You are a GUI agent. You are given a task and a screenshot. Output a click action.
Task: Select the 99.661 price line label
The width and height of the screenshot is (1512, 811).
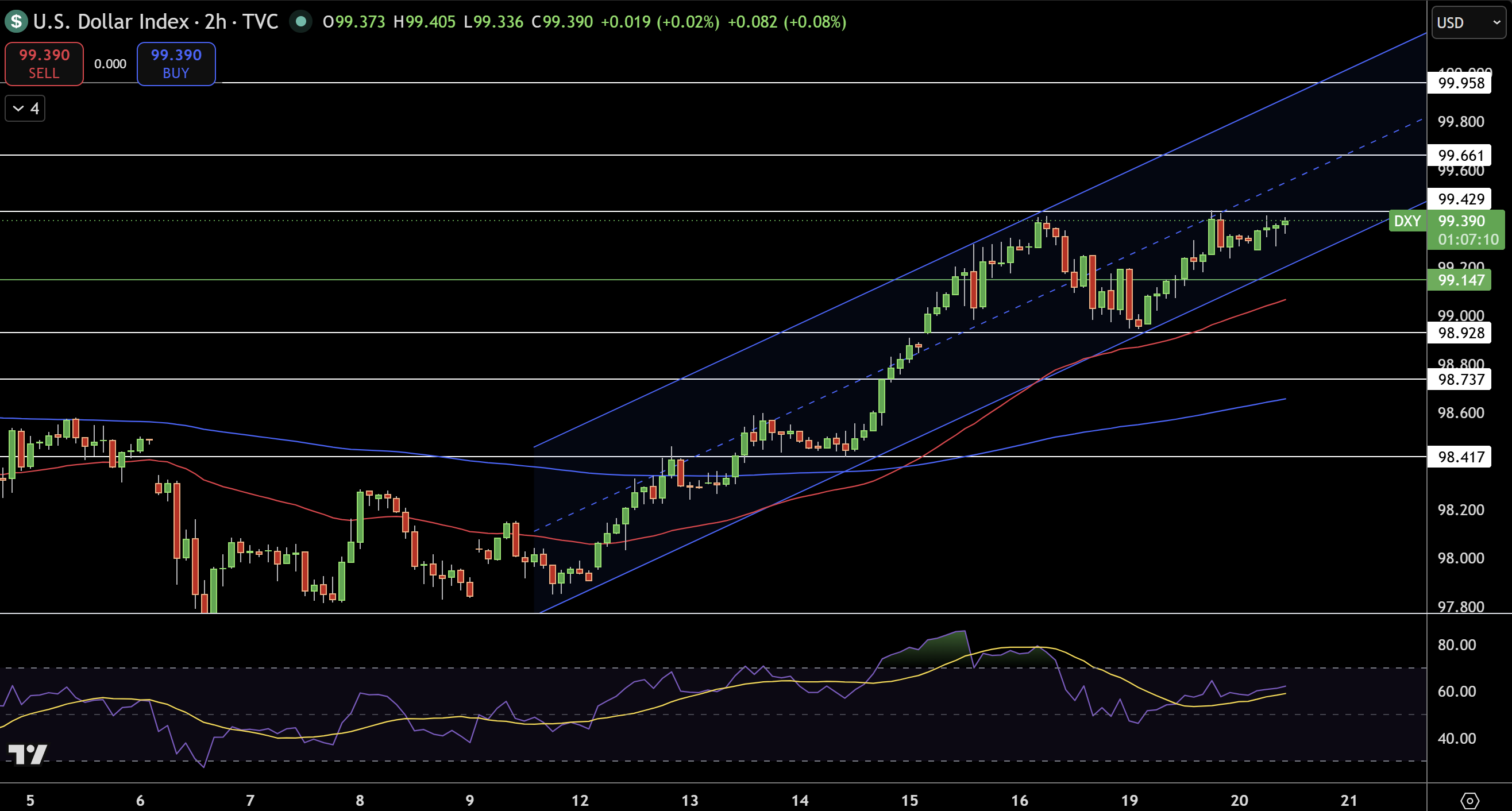click(x=1460, y=155)
